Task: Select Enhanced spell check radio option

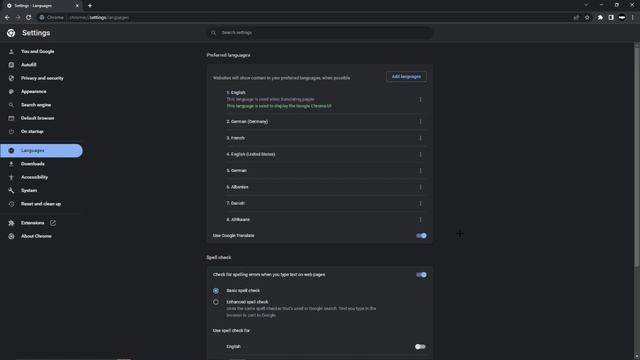Action: point(216,302)
